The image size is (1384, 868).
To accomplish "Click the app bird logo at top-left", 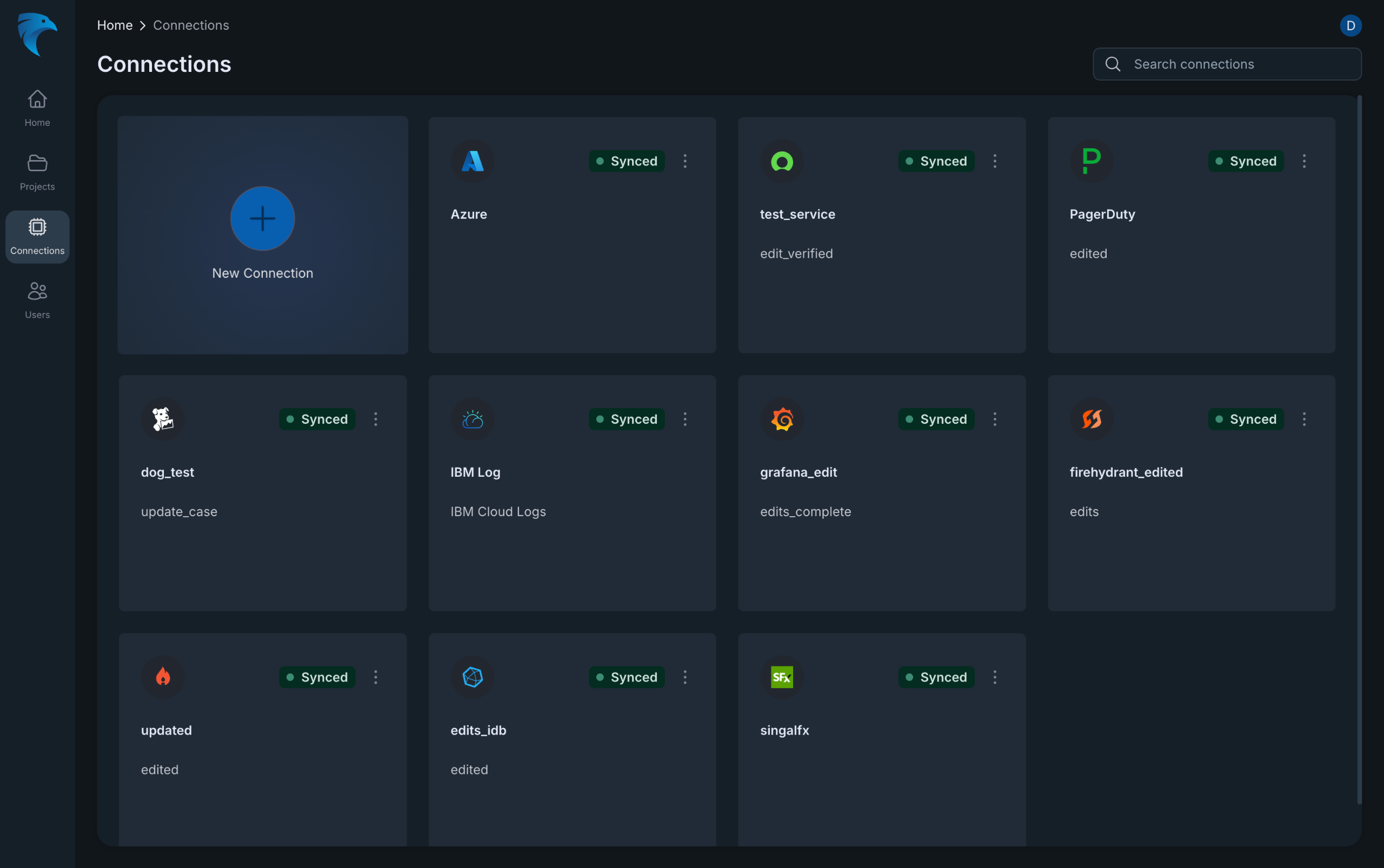I will 37,35.
